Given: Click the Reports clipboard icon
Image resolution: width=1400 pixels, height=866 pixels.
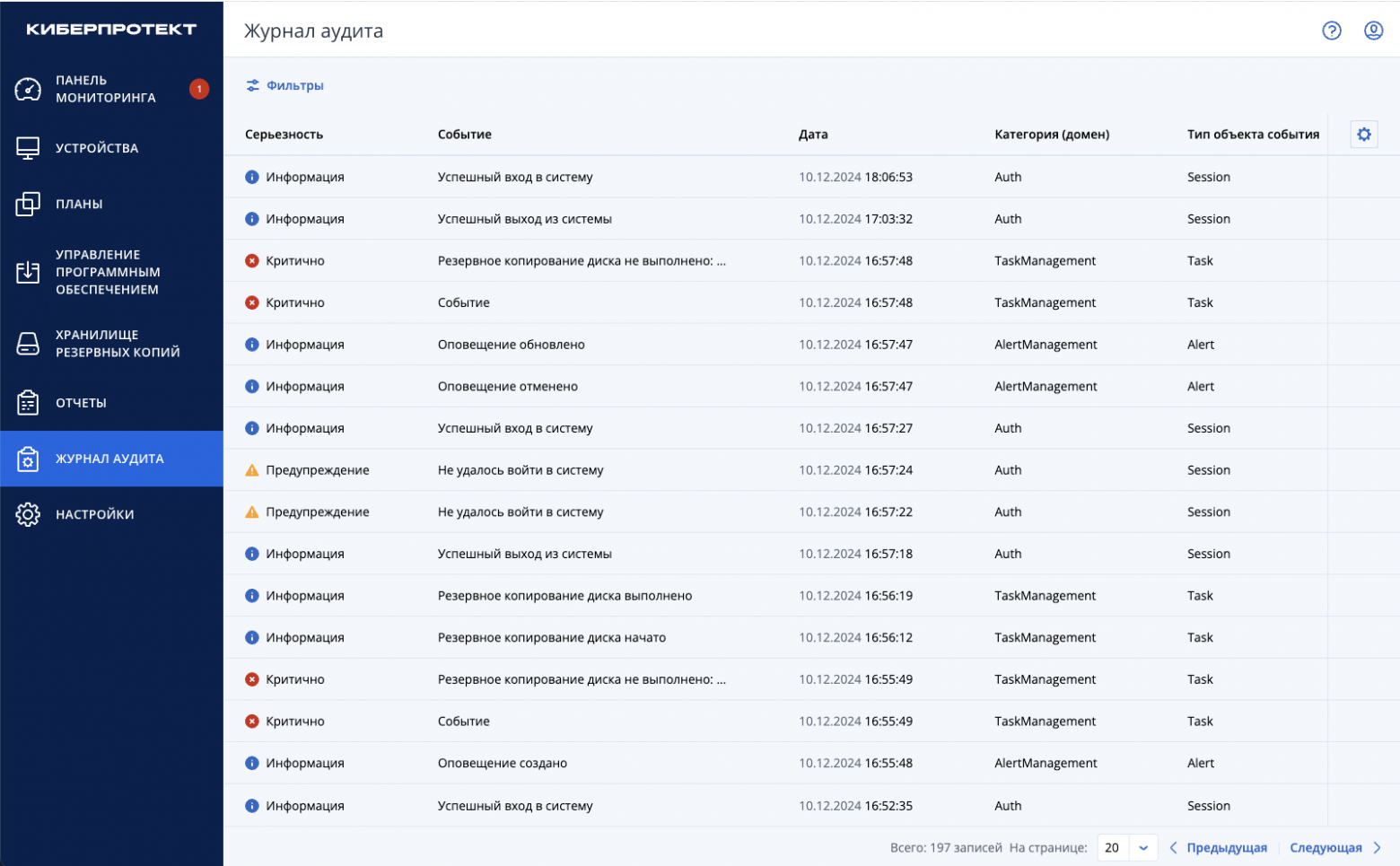Looking at the screenshot, I should [x=28, y=403].
